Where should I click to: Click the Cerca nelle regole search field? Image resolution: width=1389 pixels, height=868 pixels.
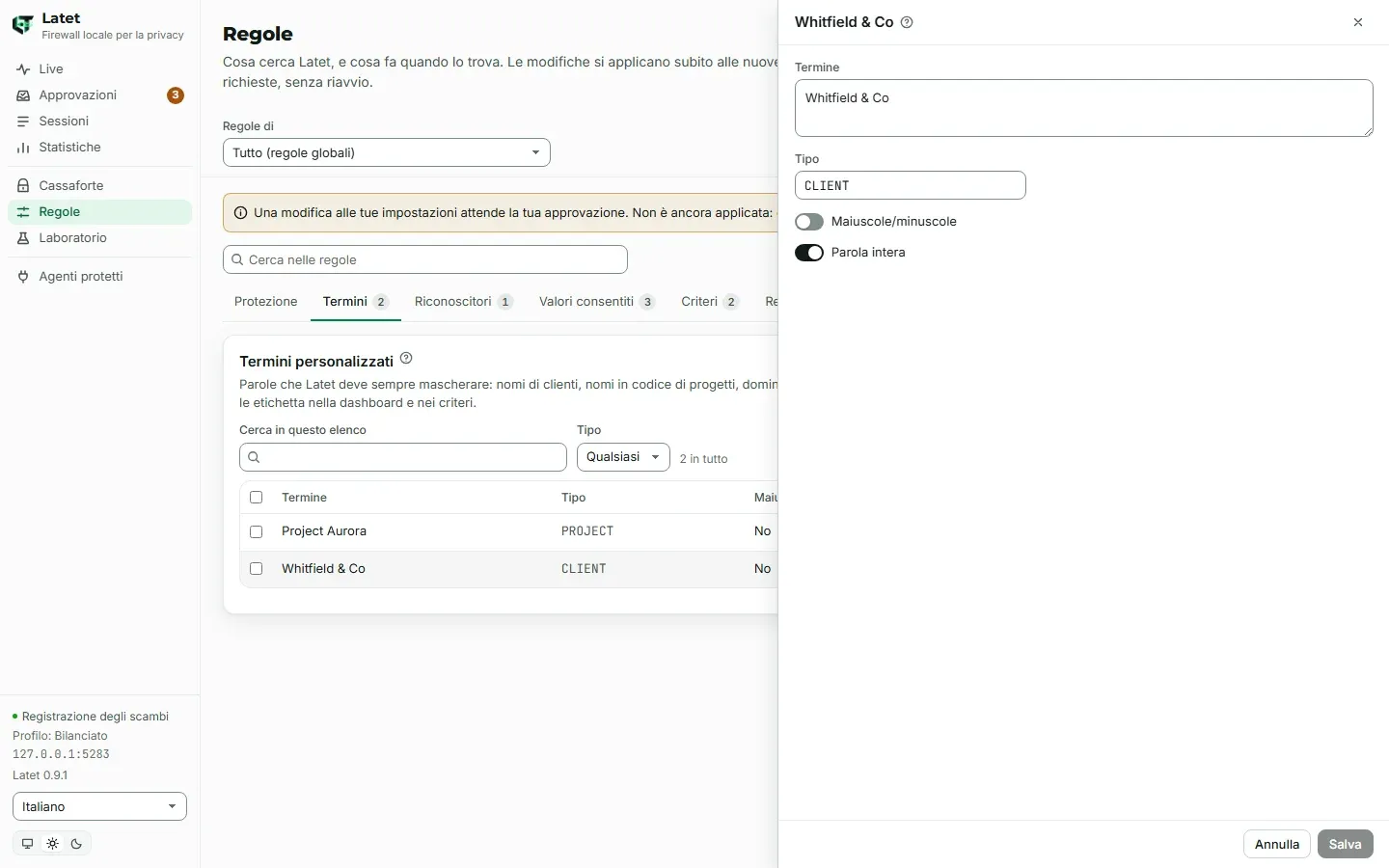coord(425,259)
